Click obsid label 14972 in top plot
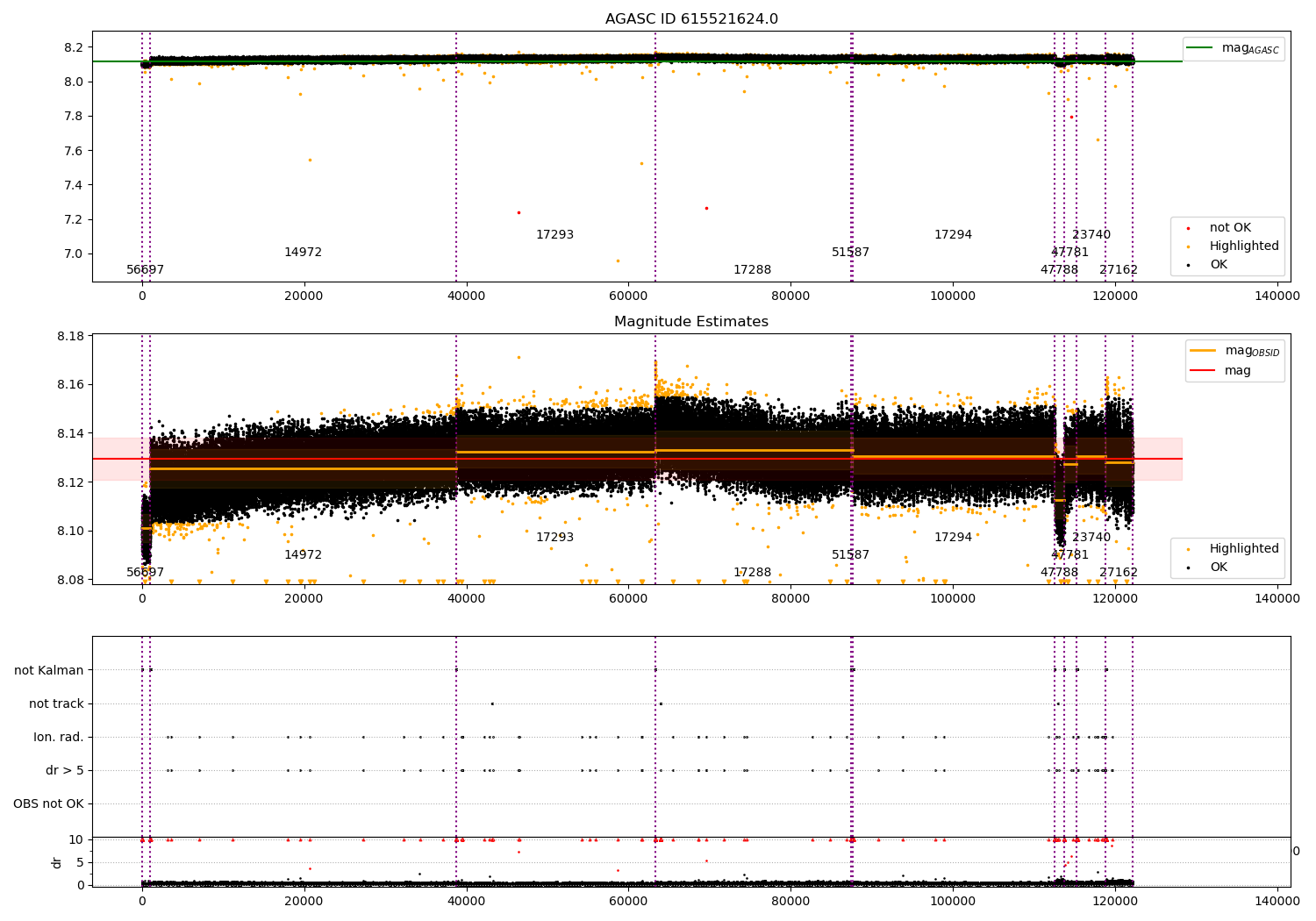The width and height of the screenshot is (1316, 921). click(303, 253)
